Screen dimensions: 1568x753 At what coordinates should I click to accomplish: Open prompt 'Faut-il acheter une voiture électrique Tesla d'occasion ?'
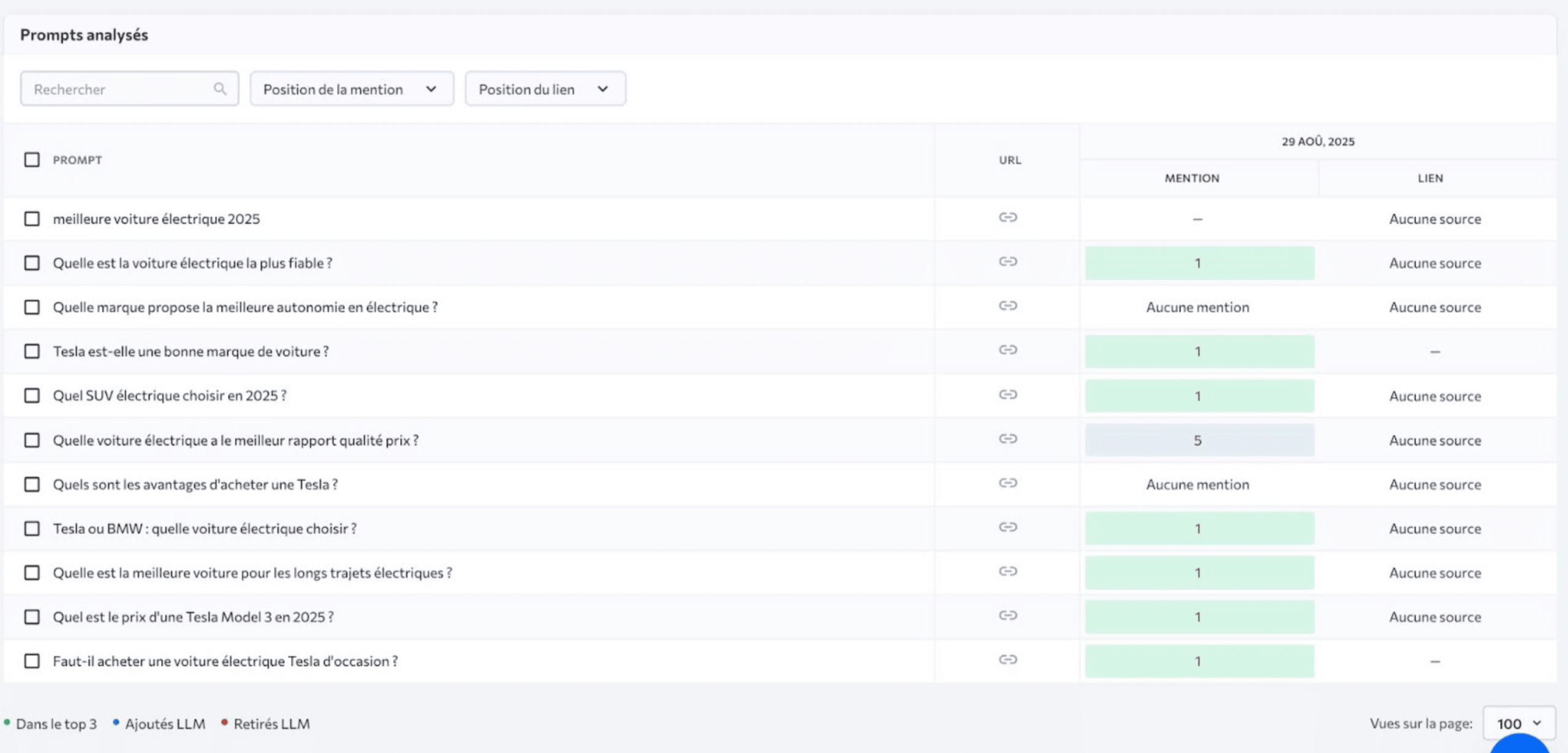(x=225, y=661)
